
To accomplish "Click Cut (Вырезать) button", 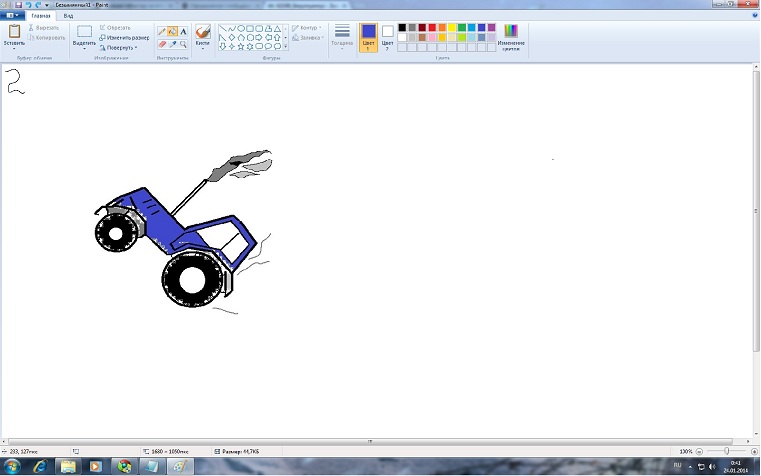I will click(x=44, y=28).
